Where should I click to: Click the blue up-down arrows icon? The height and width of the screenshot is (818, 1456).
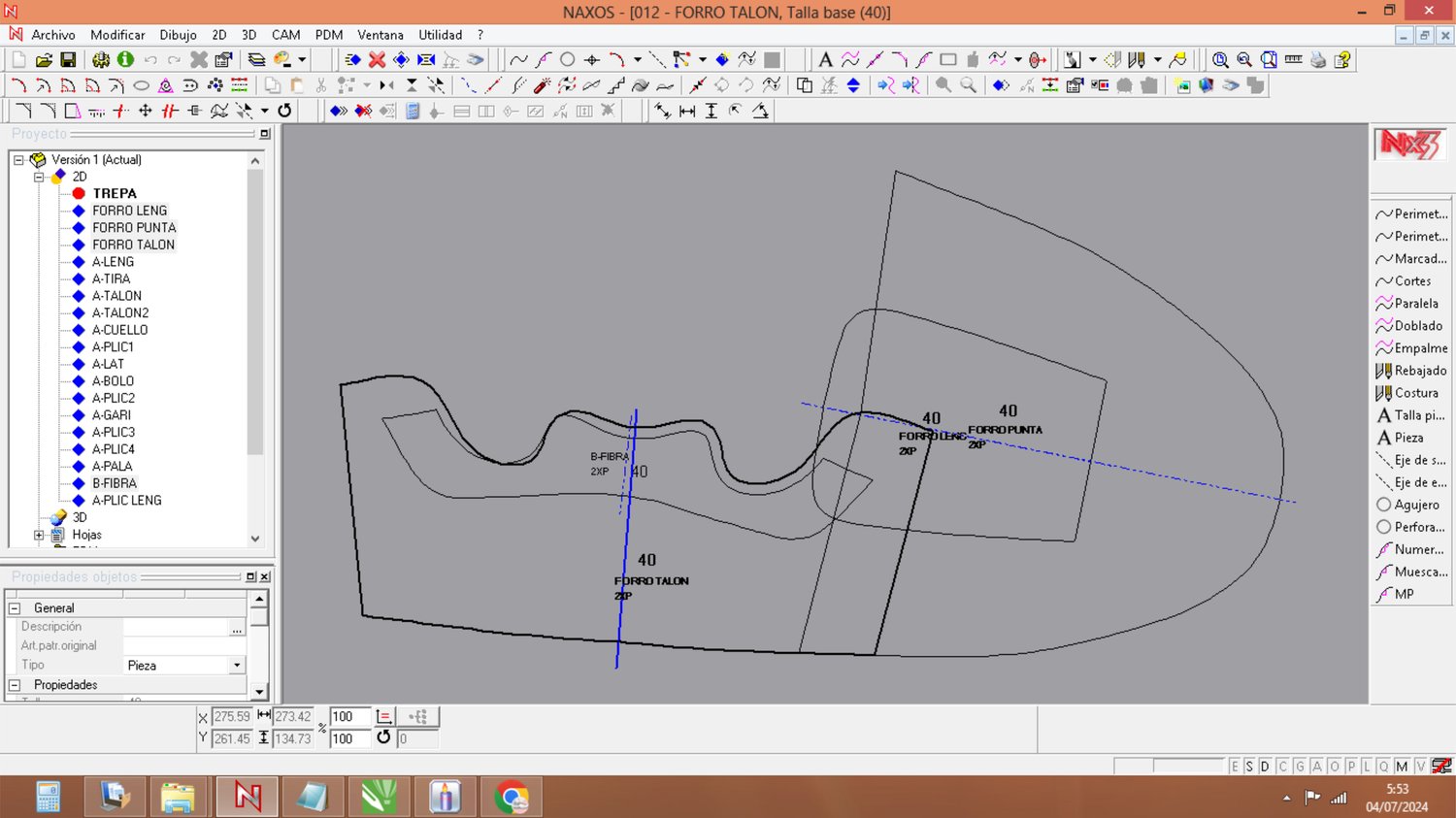853,85
